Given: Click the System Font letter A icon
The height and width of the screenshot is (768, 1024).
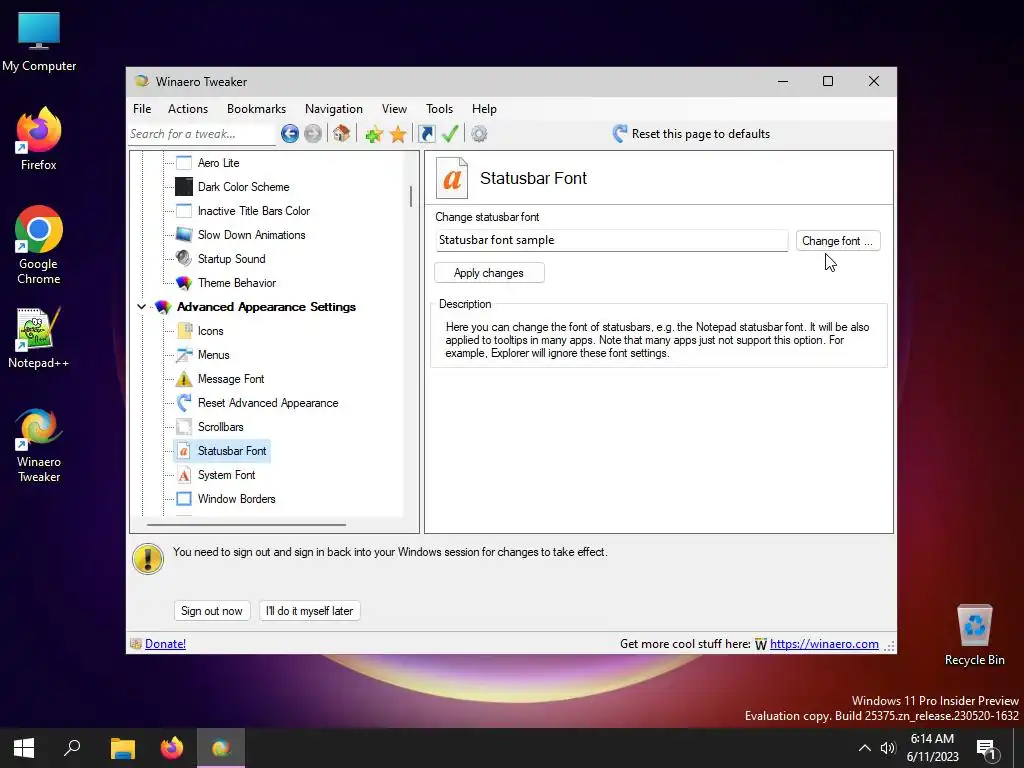Looking at the screenshot, I should [184, 475].
